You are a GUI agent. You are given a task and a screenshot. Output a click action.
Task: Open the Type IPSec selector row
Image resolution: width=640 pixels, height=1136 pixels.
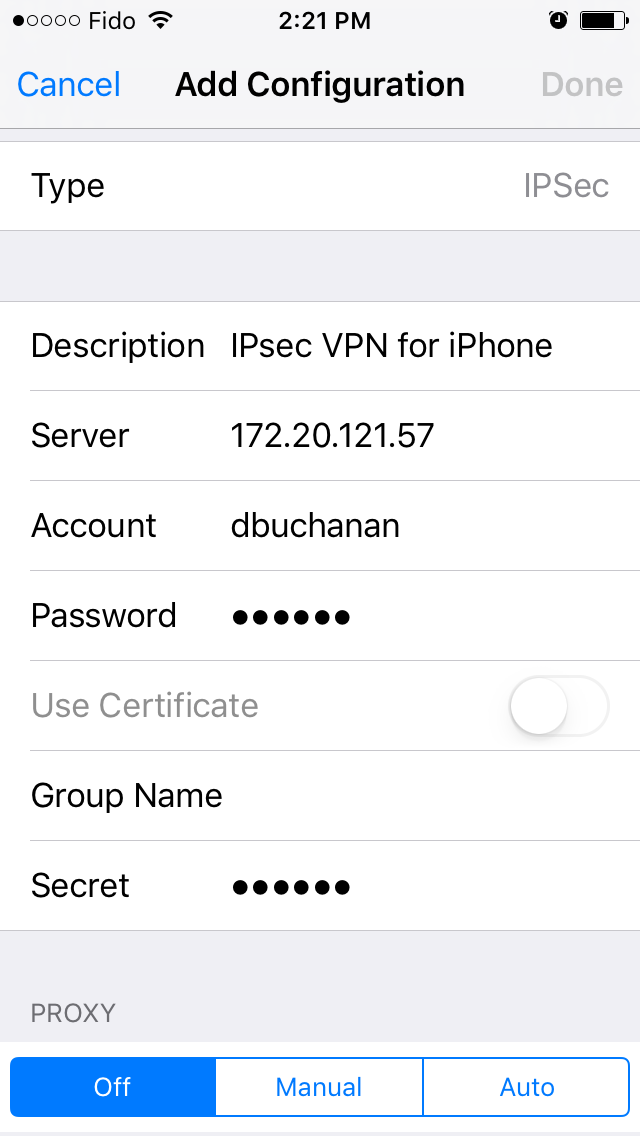(320, 186)
